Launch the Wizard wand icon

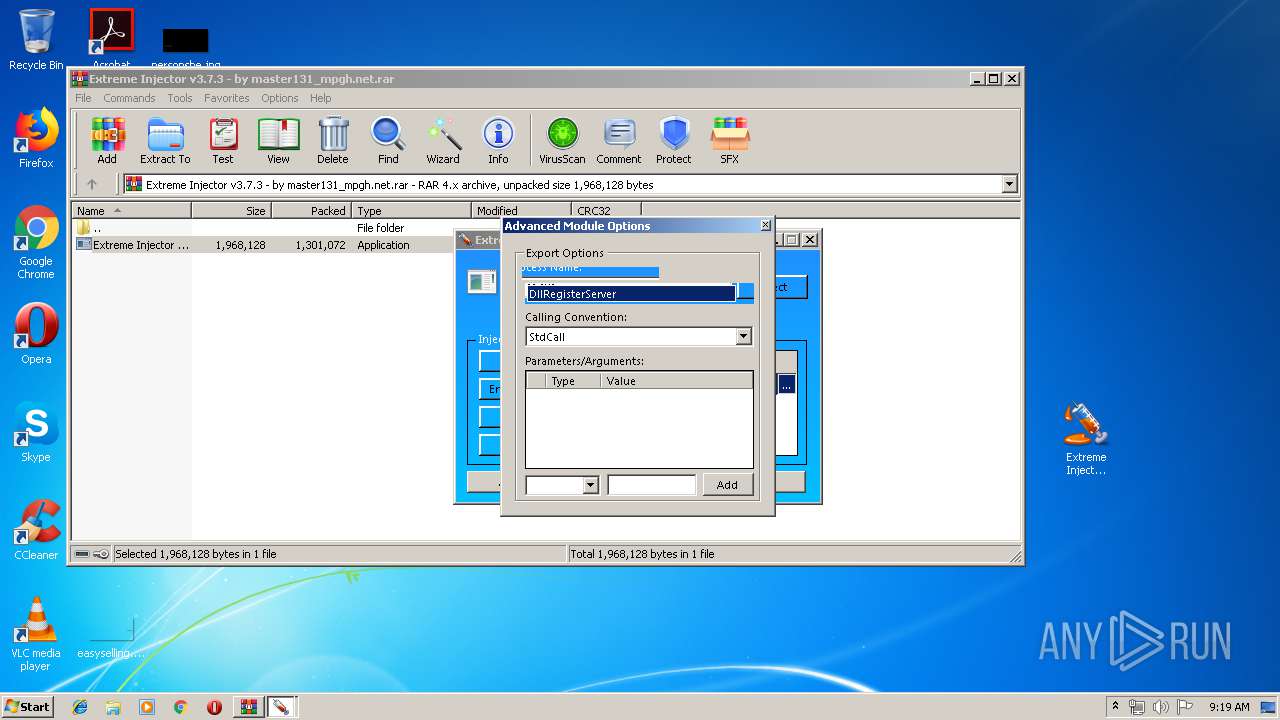point(443,140)
